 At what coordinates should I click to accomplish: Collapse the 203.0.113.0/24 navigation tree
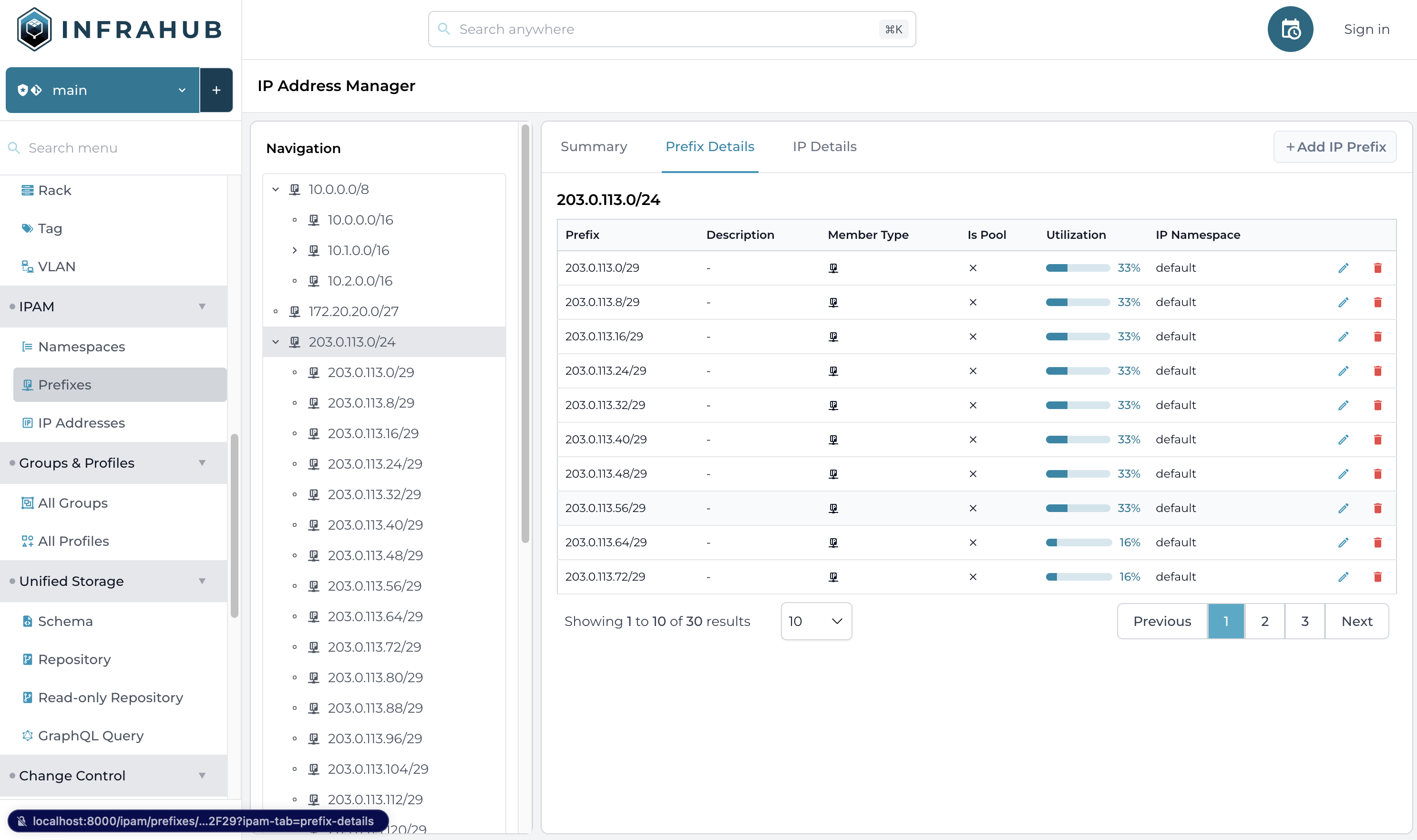click(x=278, y=341)
